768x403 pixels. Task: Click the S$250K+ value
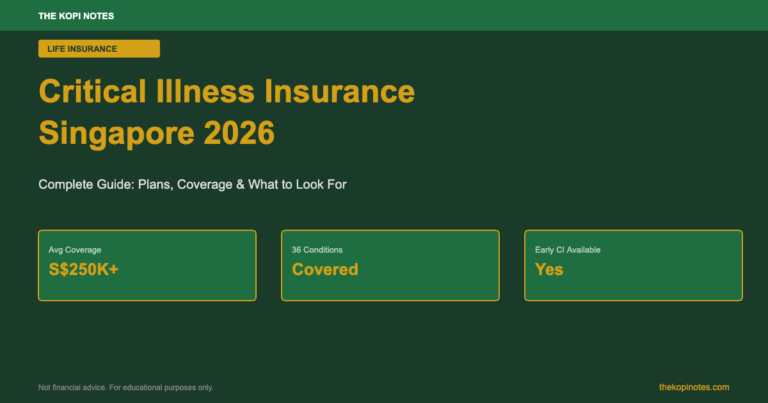(83, 269)
